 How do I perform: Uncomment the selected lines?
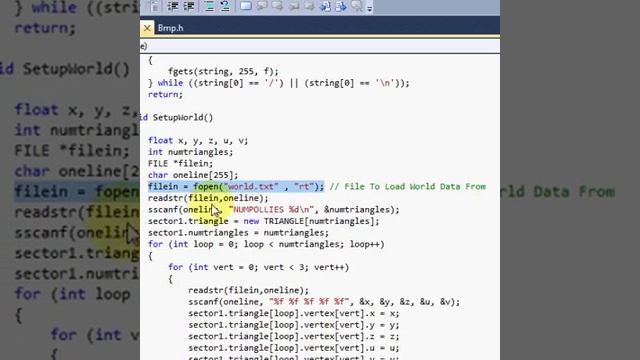tap(225, 6)
